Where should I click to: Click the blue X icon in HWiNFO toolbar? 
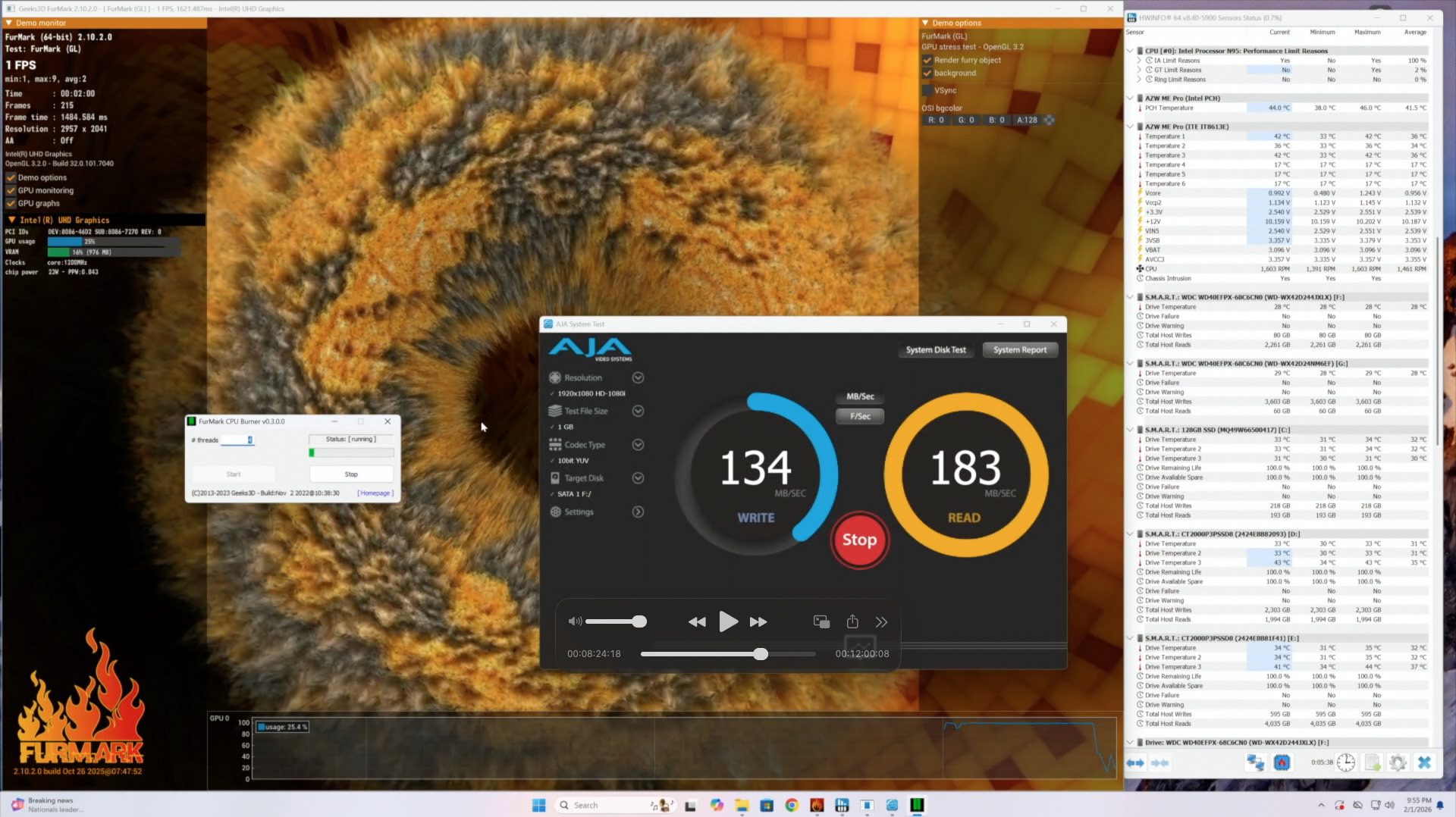[x=1424, y=762]
